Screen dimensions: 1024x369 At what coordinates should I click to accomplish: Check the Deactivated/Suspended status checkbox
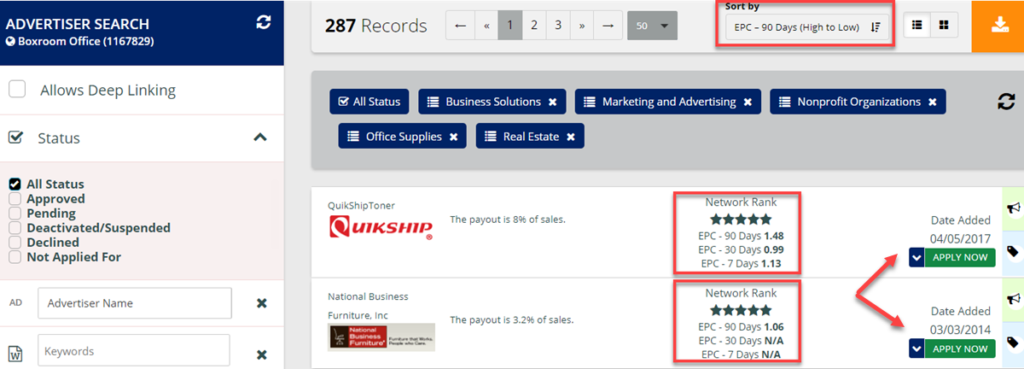point(15,228)
